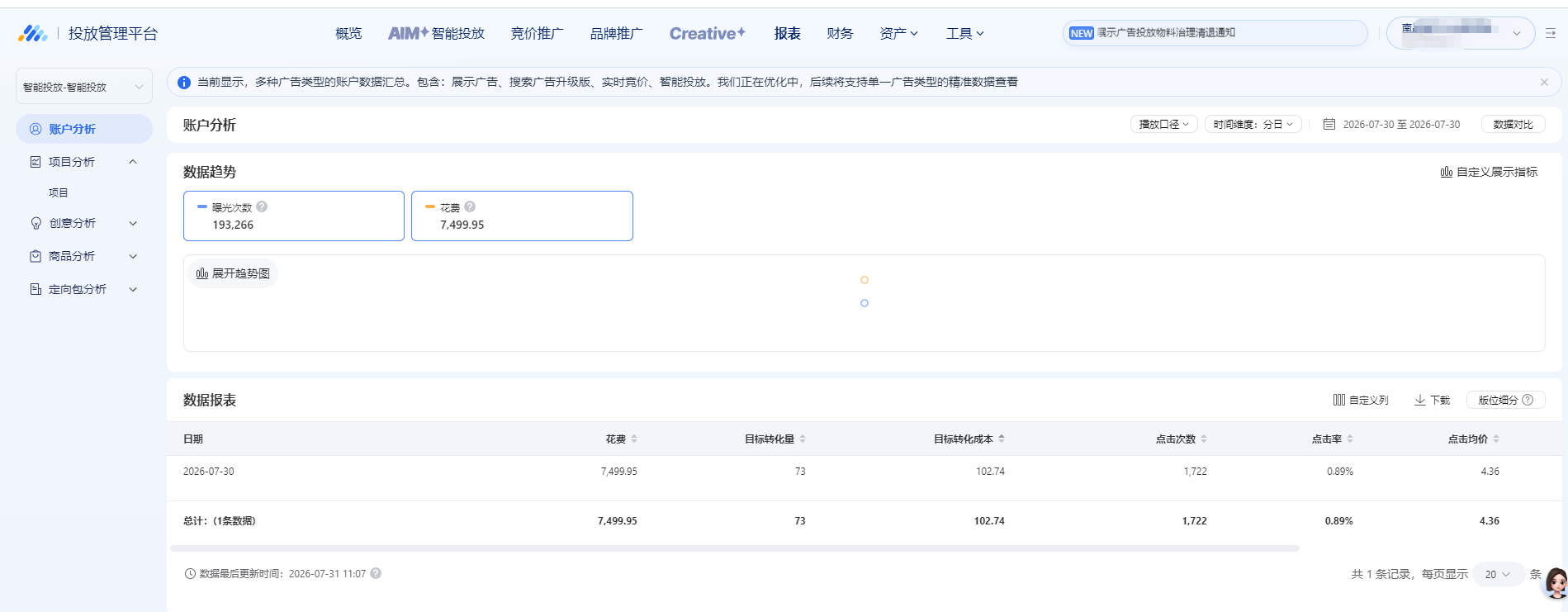1568x612 pixels.
Task: Open the account name dropdown at top right
Action: (x=1461, y=33)
